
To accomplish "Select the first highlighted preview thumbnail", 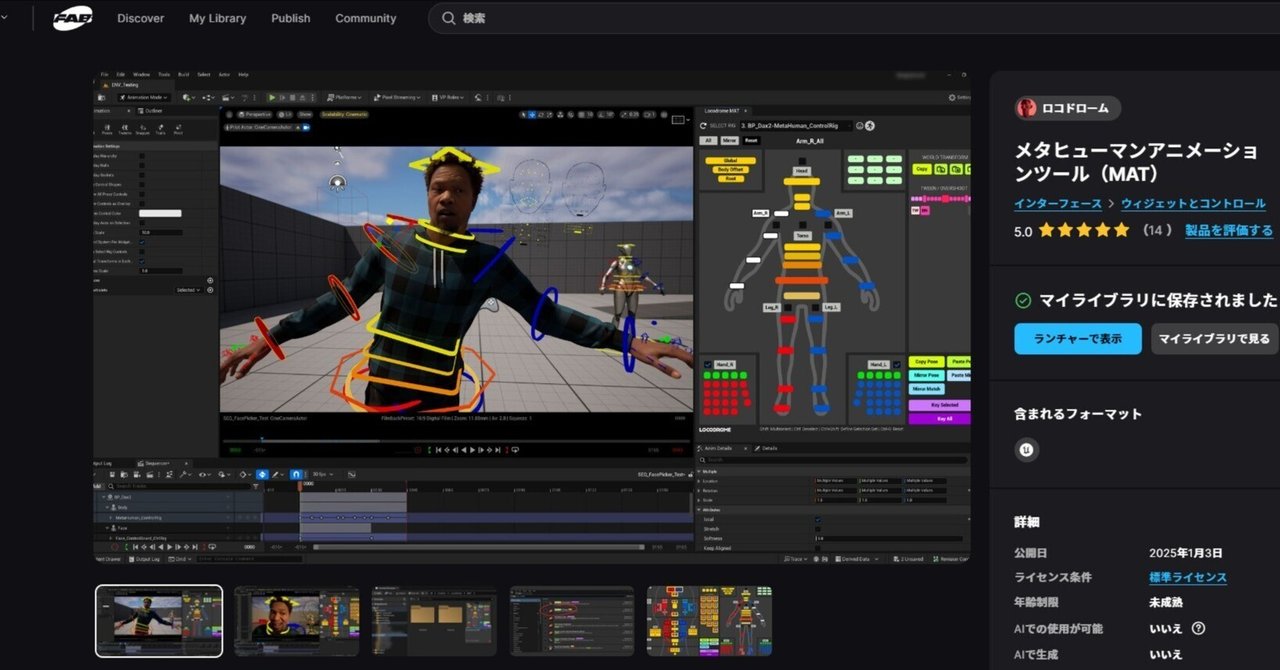I will pyautogui.click(x=159, y=621).
